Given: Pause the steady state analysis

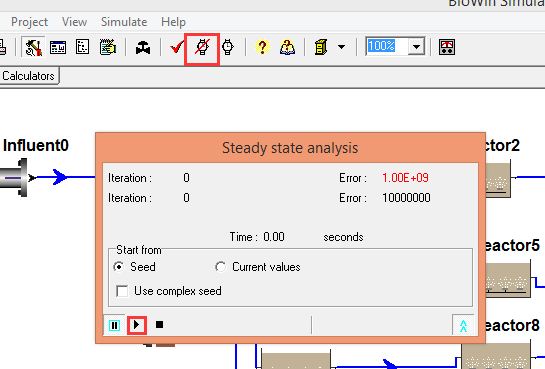Looking at the screenshot, I should [x=114, y=325].
